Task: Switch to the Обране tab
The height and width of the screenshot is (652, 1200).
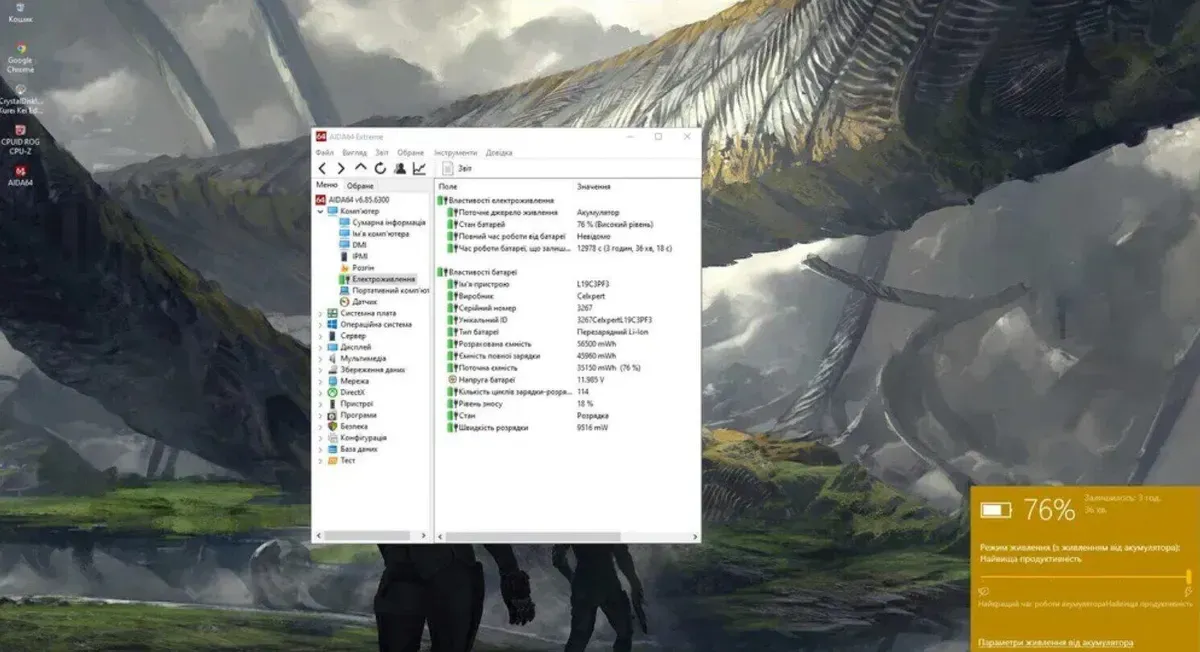Action: click(x=360, y=186)
